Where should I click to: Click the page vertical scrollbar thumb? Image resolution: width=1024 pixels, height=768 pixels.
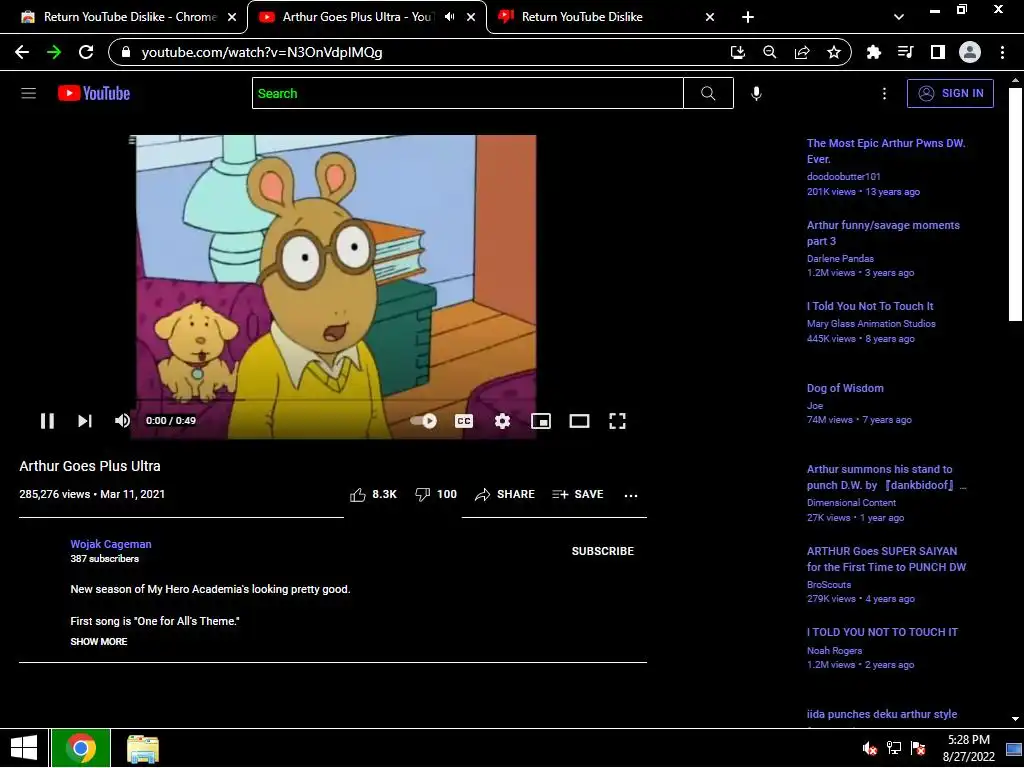[x=1015, y=204]
